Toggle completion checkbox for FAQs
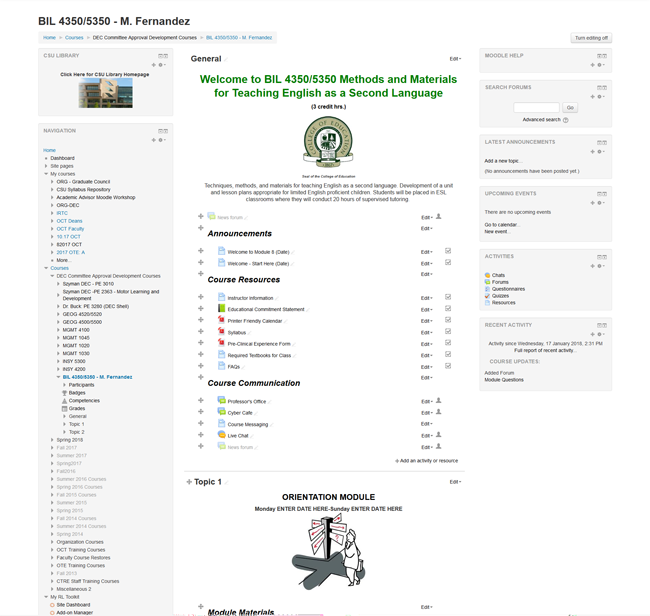This screenshot has width=650, height=616. point(448,366)
